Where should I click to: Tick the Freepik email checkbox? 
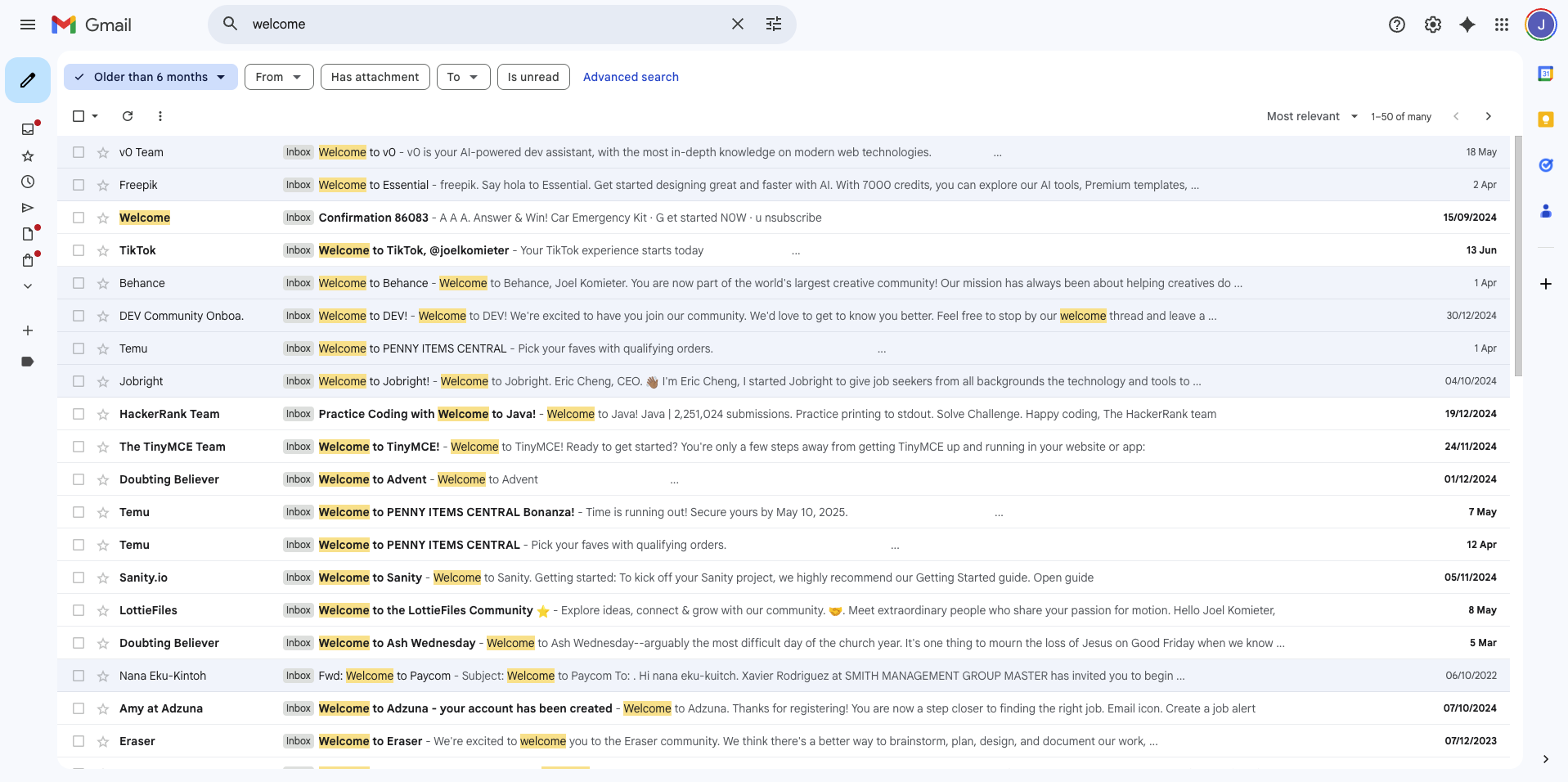click(79, 185)
